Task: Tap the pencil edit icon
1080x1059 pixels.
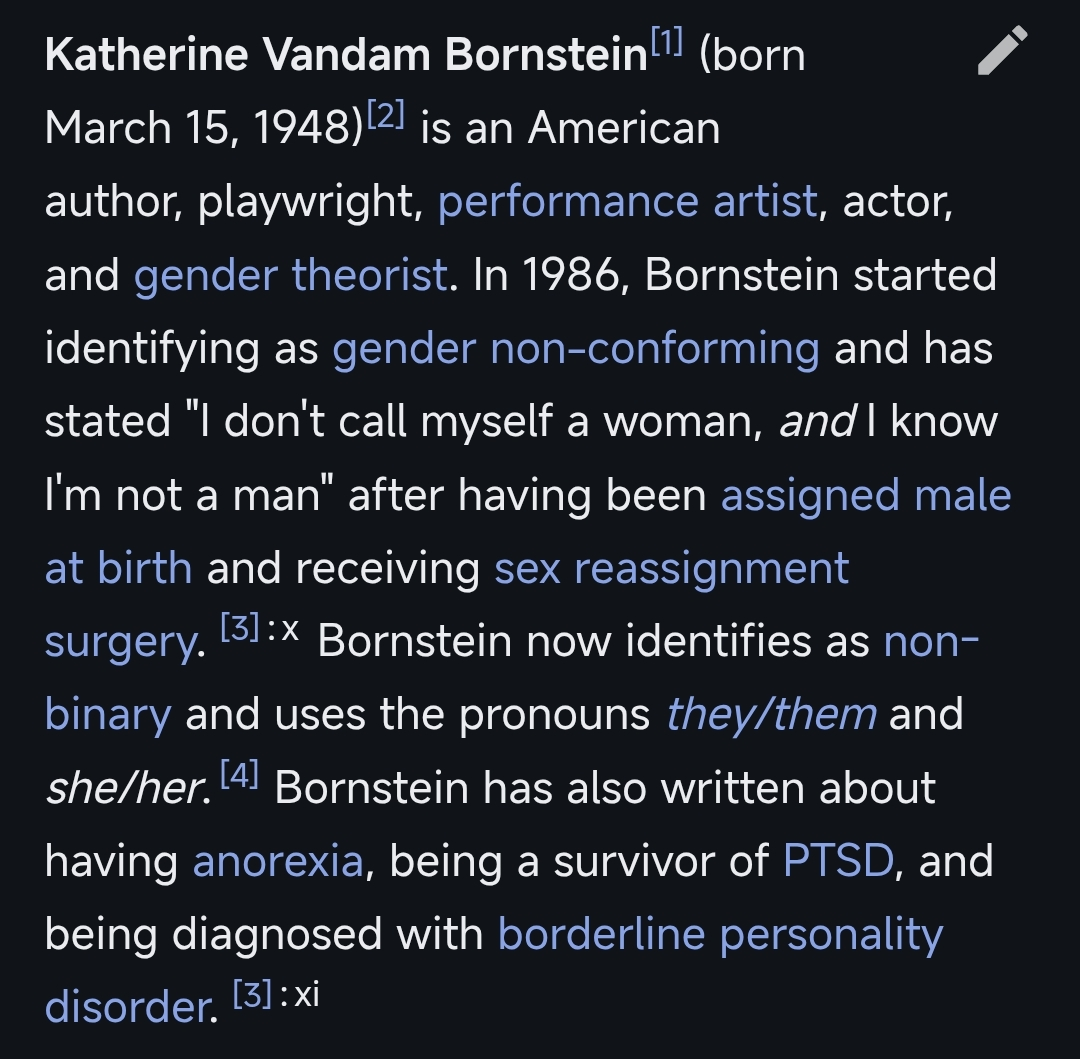Action: coord(1002,51)
